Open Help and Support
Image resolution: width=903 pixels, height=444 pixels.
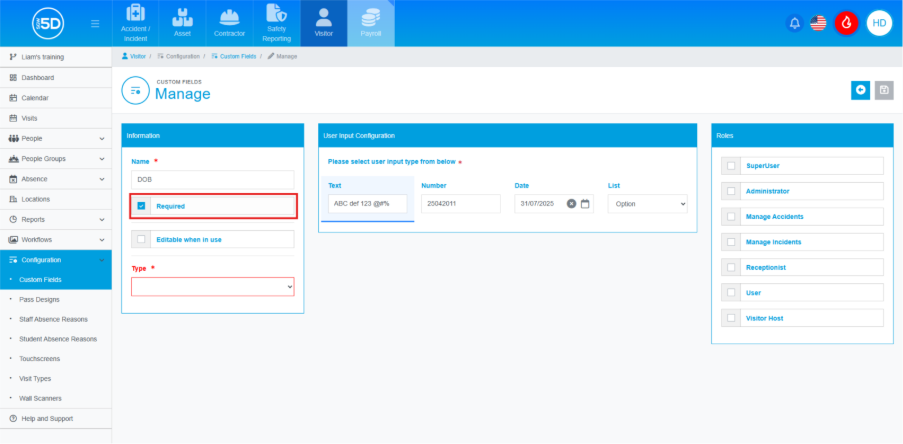(x=56, y=419)
